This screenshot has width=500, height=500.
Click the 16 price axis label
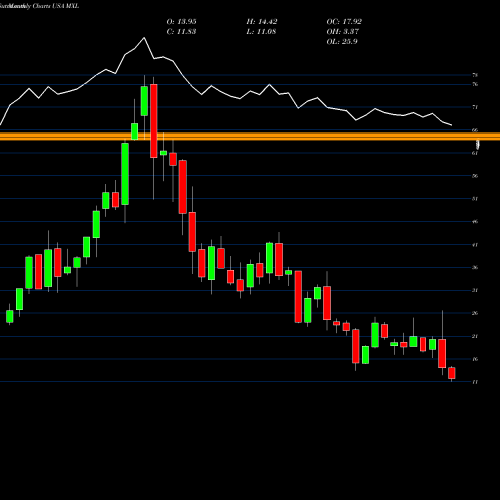pyautogui.click(x=475, y=359)
